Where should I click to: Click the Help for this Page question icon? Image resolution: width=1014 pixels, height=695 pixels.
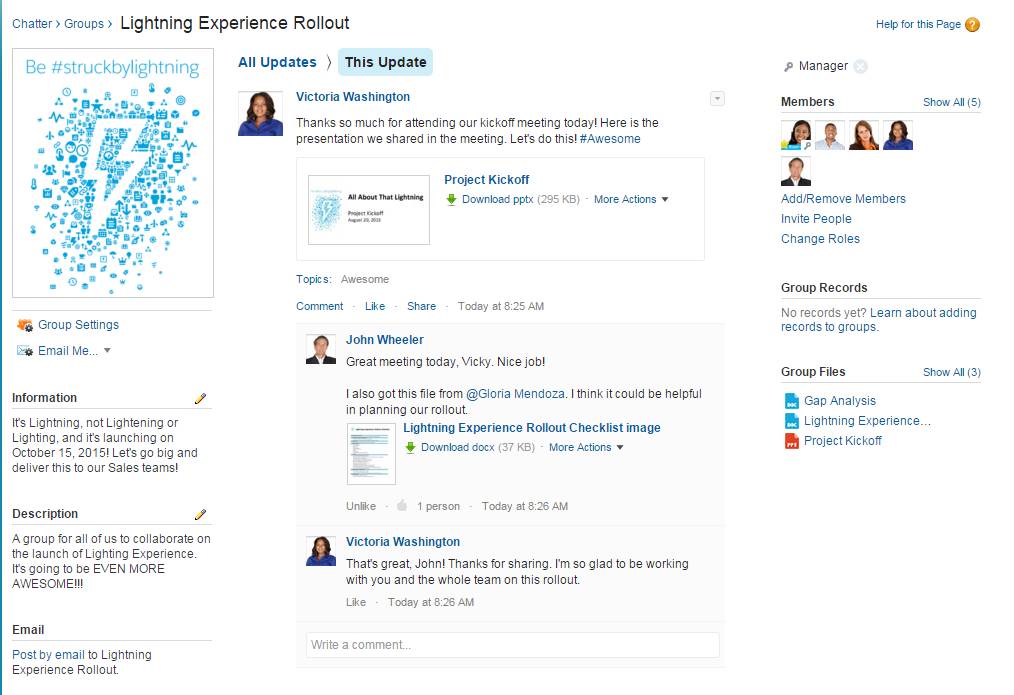[972, 25]
